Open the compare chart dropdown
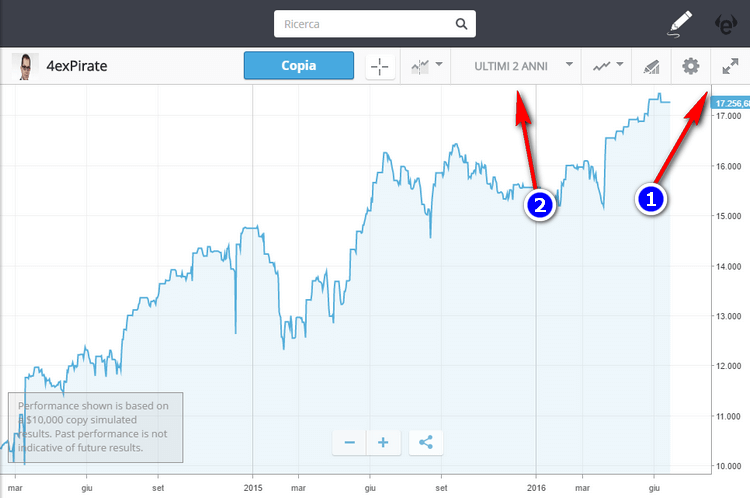The image size is (750, 498). (x=426, y=67)
